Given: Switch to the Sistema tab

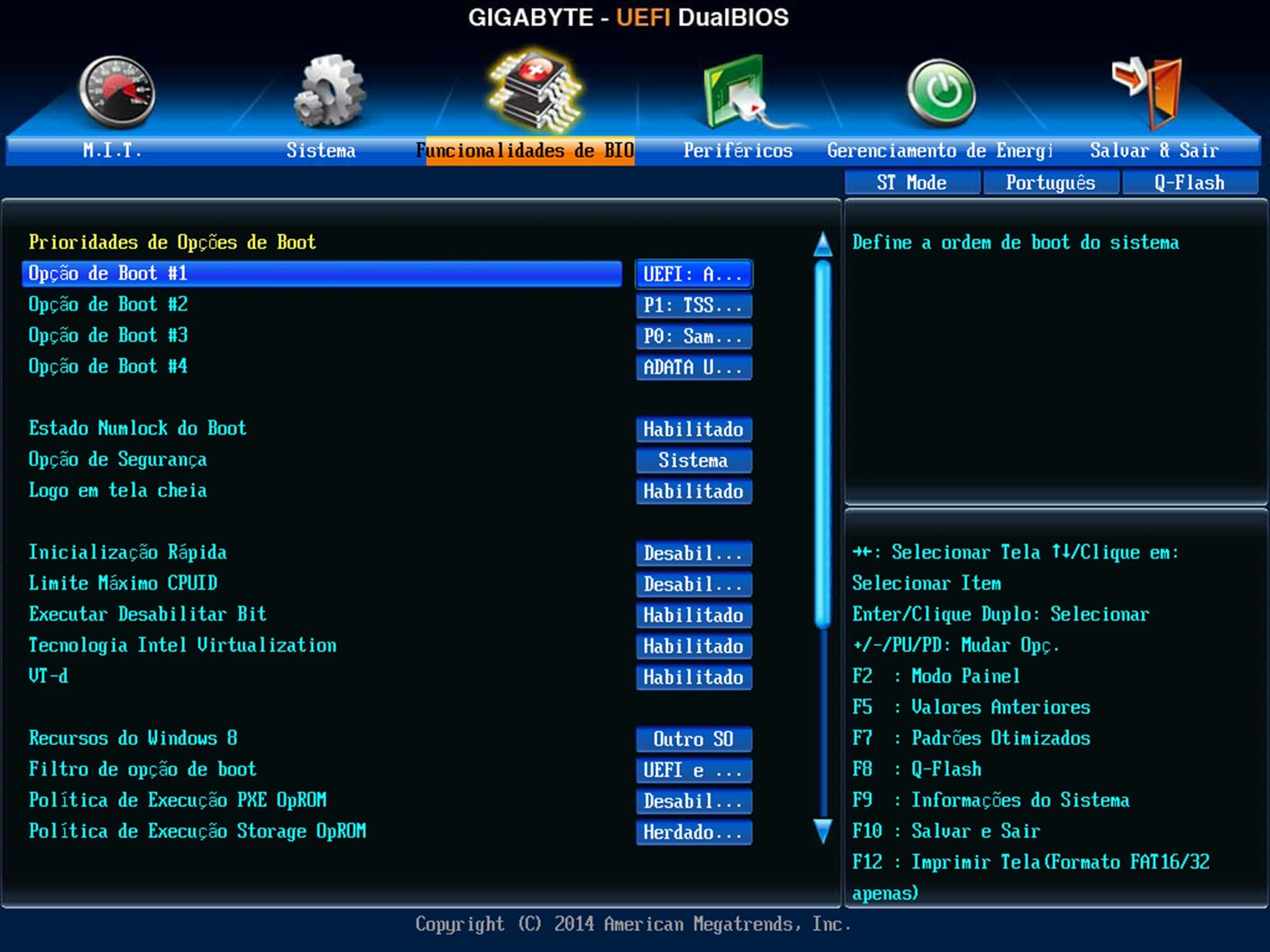Looking at the screenshot, I should click(x=321, y=150).
